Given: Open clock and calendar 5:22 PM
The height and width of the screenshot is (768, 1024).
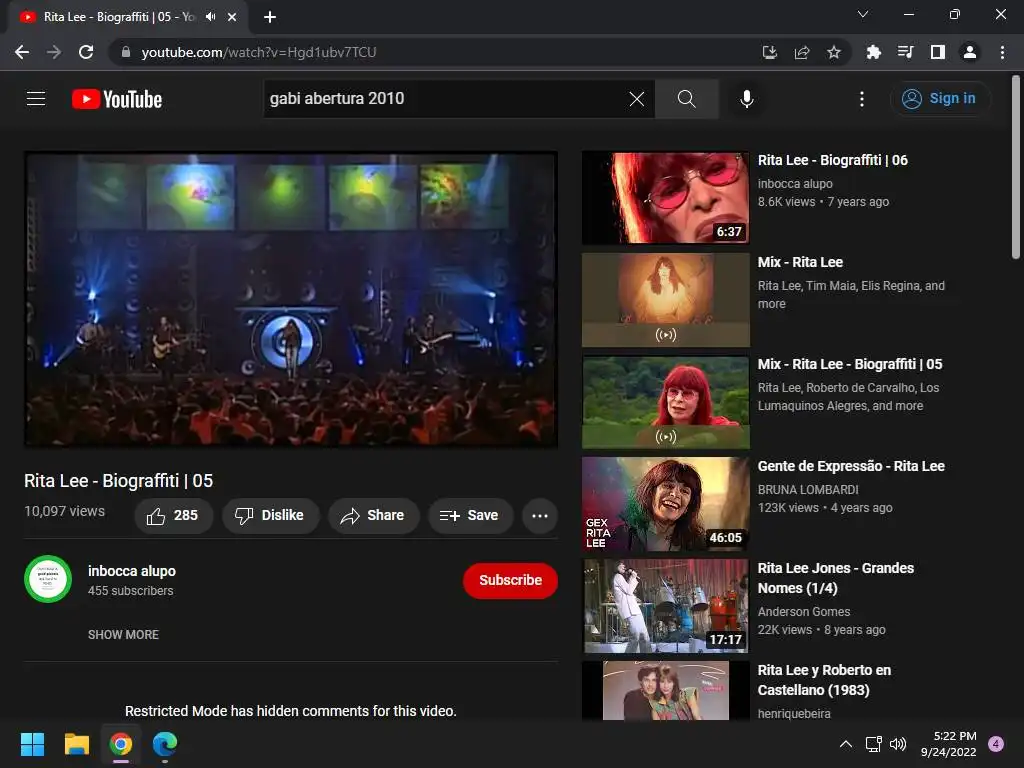Looking at the screenshot, I should 949,744.
